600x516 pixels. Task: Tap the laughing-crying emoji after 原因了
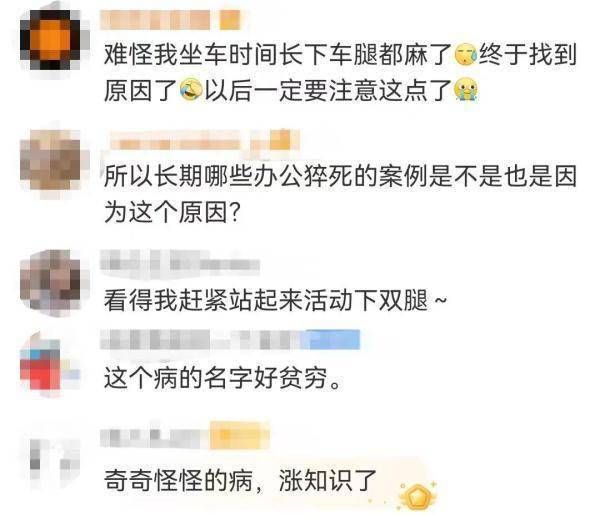191,90
